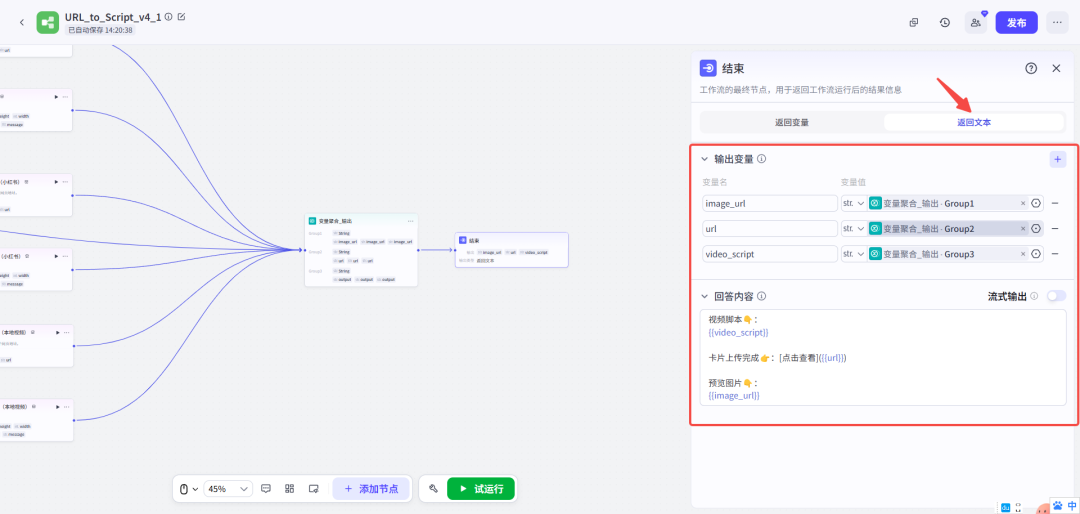This screenshot has height=514, width=1080.
Task: Open type dropdown for image_url row
Action: click(854, 203)
